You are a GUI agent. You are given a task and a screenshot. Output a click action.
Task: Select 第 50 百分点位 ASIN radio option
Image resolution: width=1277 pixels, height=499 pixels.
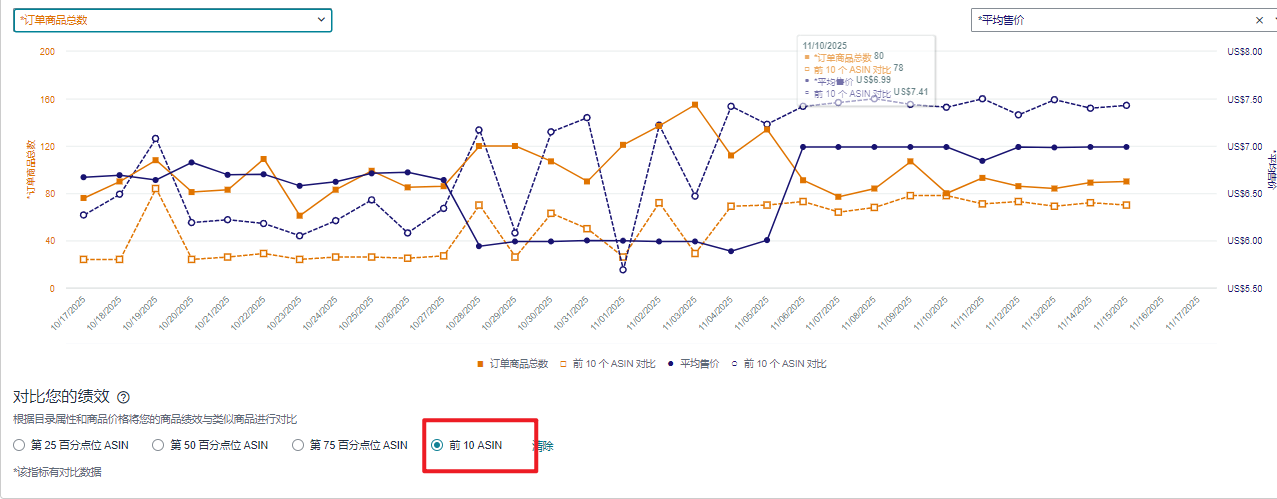pyautogui.click(x=158, y=445)
